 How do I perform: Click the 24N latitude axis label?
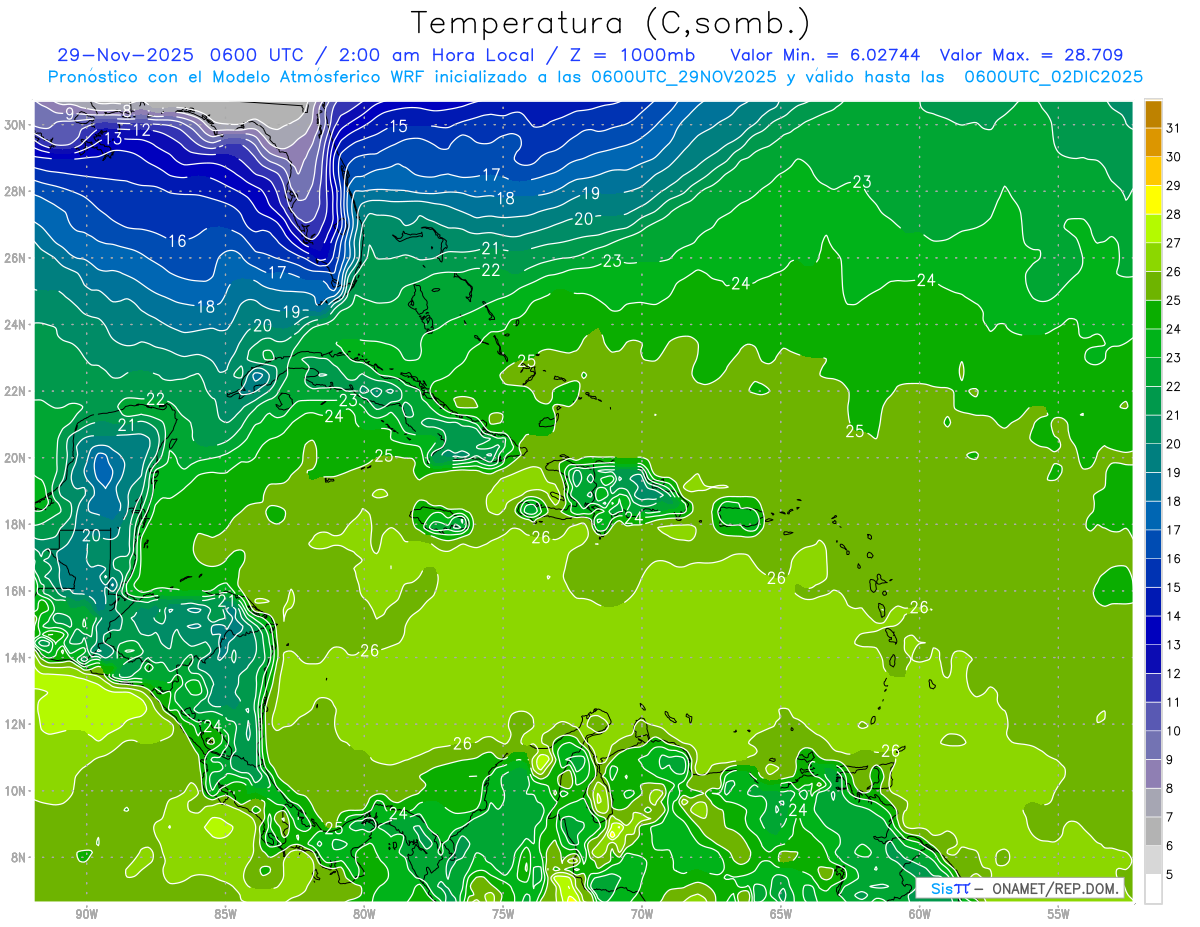pyautogui.click(x=17, y=325)
